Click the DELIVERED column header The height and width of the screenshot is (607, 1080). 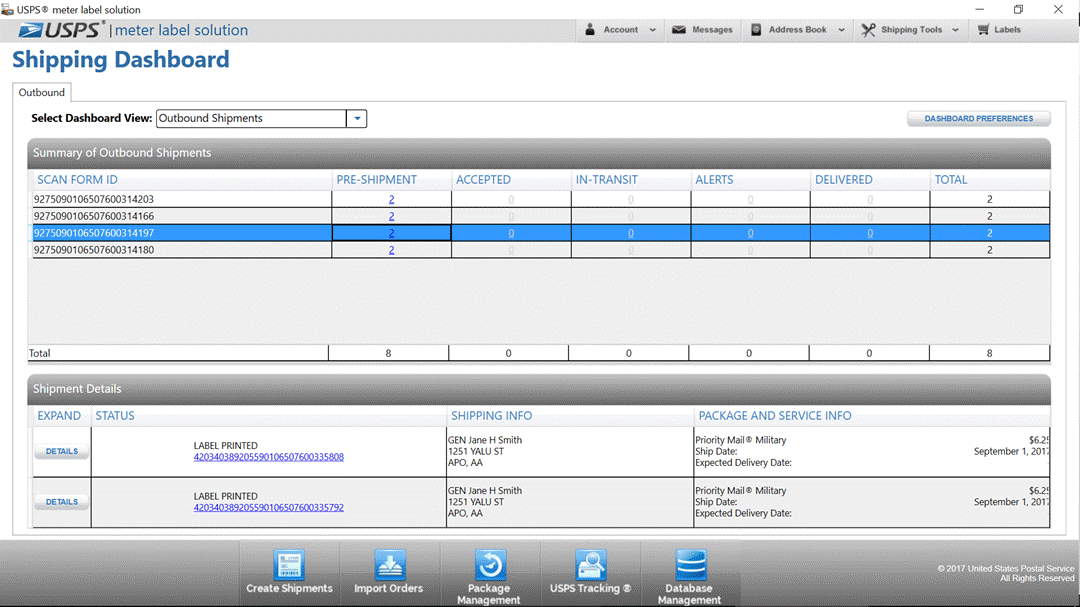point(844,179)
